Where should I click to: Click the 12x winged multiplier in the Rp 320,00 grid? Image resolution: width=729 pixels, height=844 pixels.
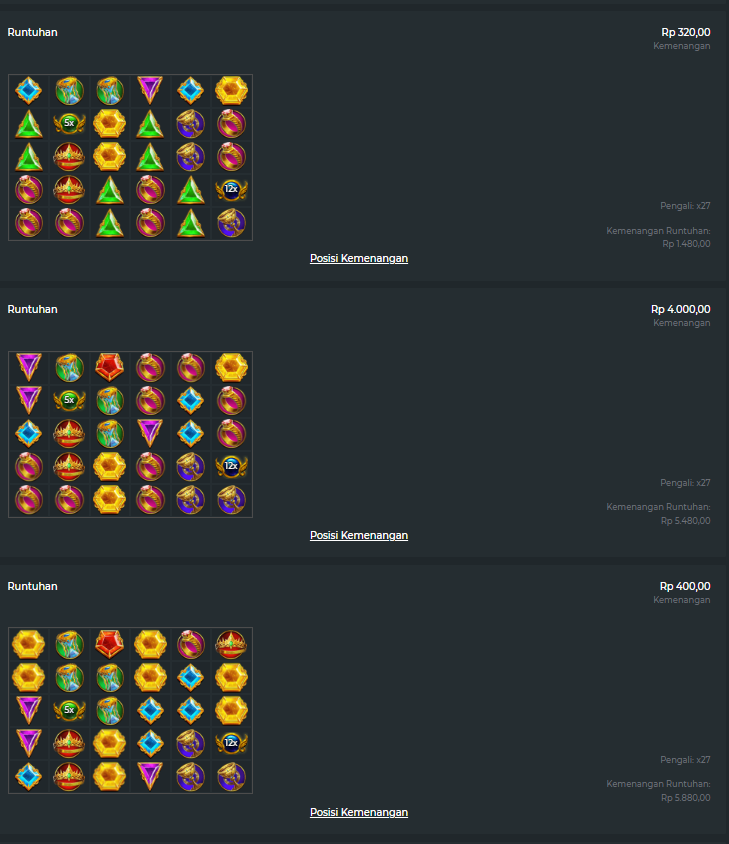[x=232, y=189]
